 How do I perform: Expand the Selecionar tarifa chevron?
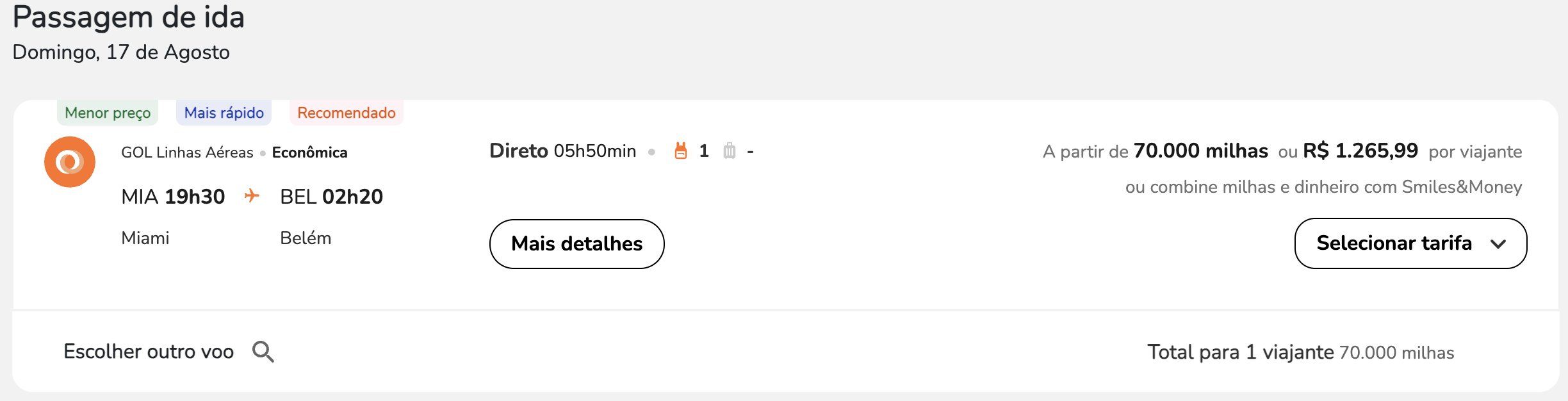pyautogui.click(x=1498, y=244)
